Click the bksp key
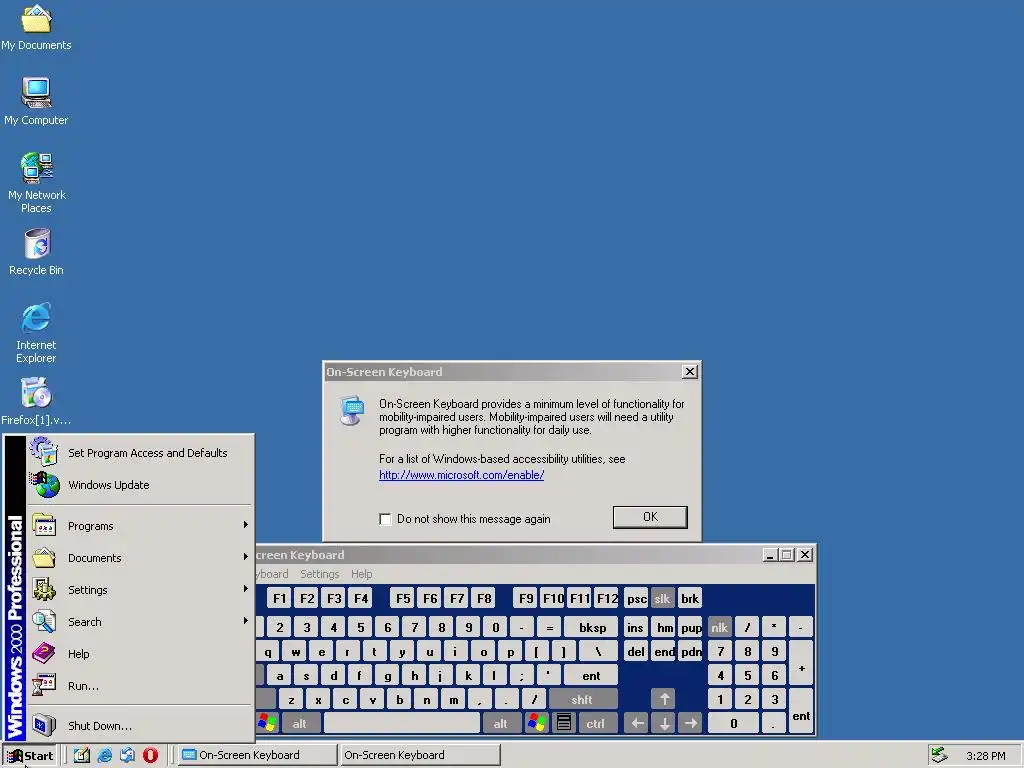Screen dimensions: 1024x768 [592, 627]
